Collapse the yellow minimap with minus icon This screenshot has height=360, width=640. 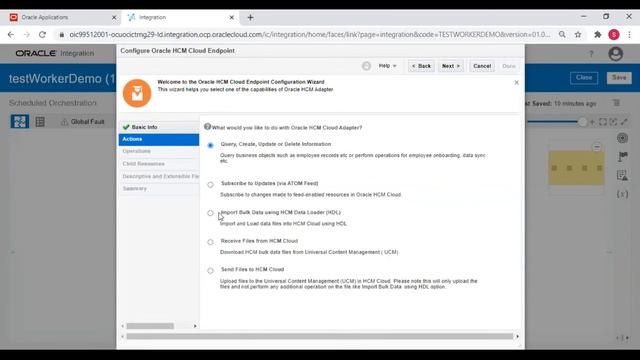pyautogui.click(x=597, y=147)
